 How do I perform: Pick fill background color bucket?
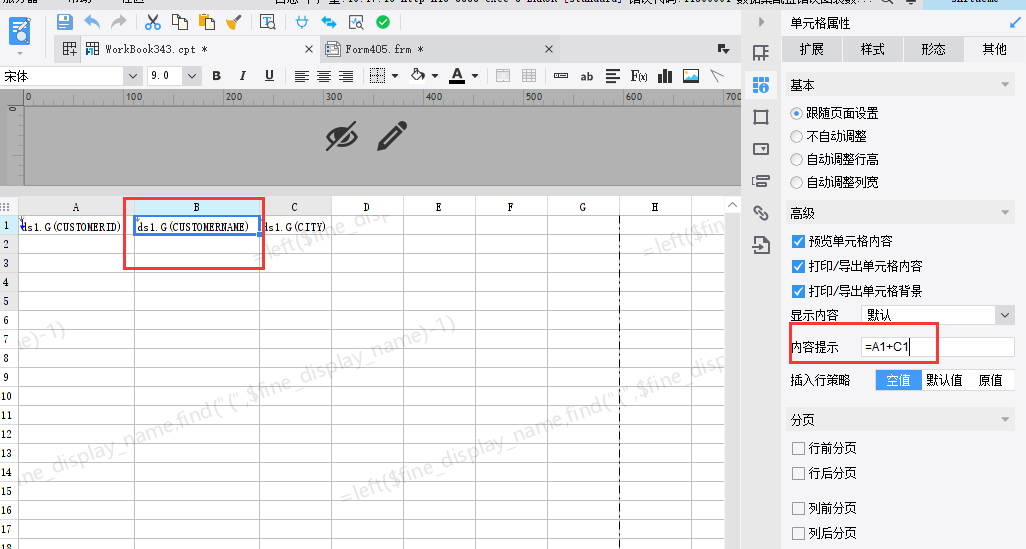click(x=417, y=76)
